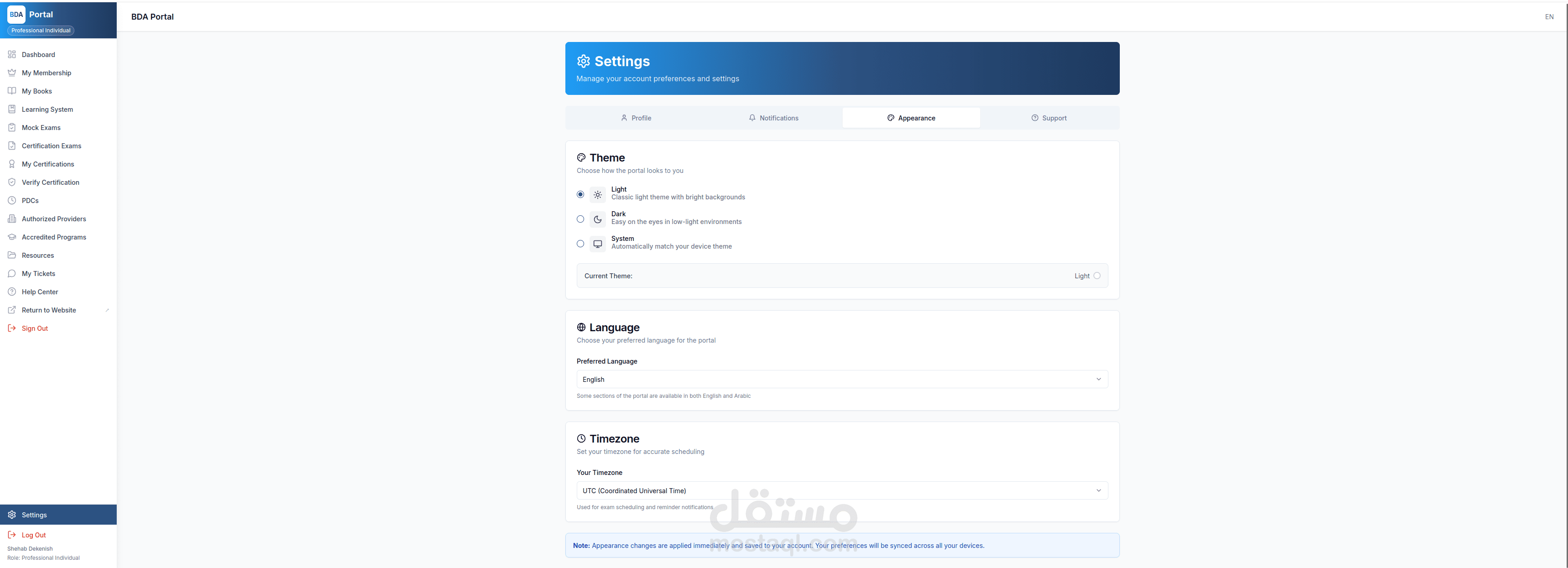The height and width of the screenshot is (568, 1568).
Task: Click the My Tickets chat bubble icon
Action: click(x=11, y=273)
